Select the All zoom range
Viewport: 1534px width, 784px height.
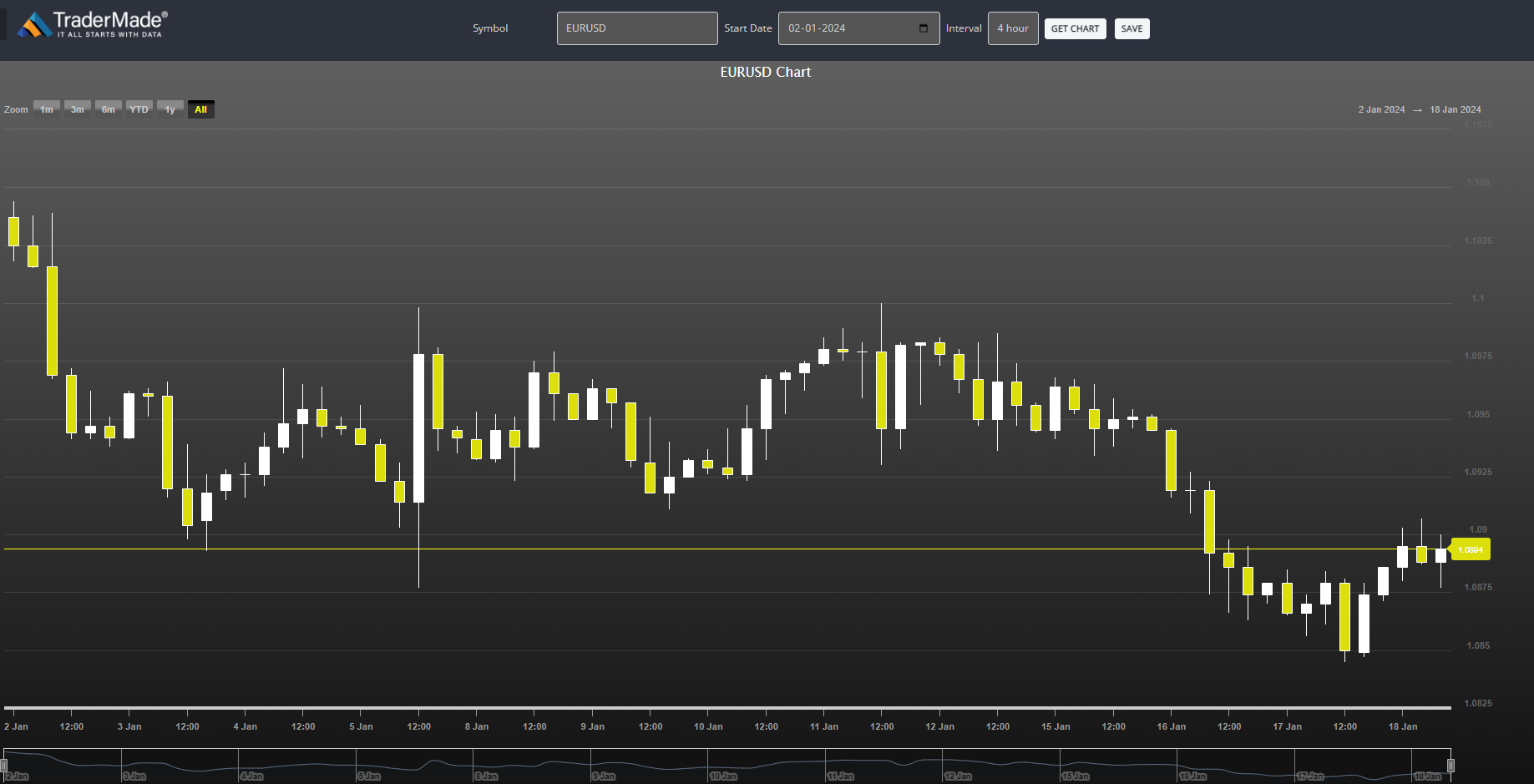point(201,109)
